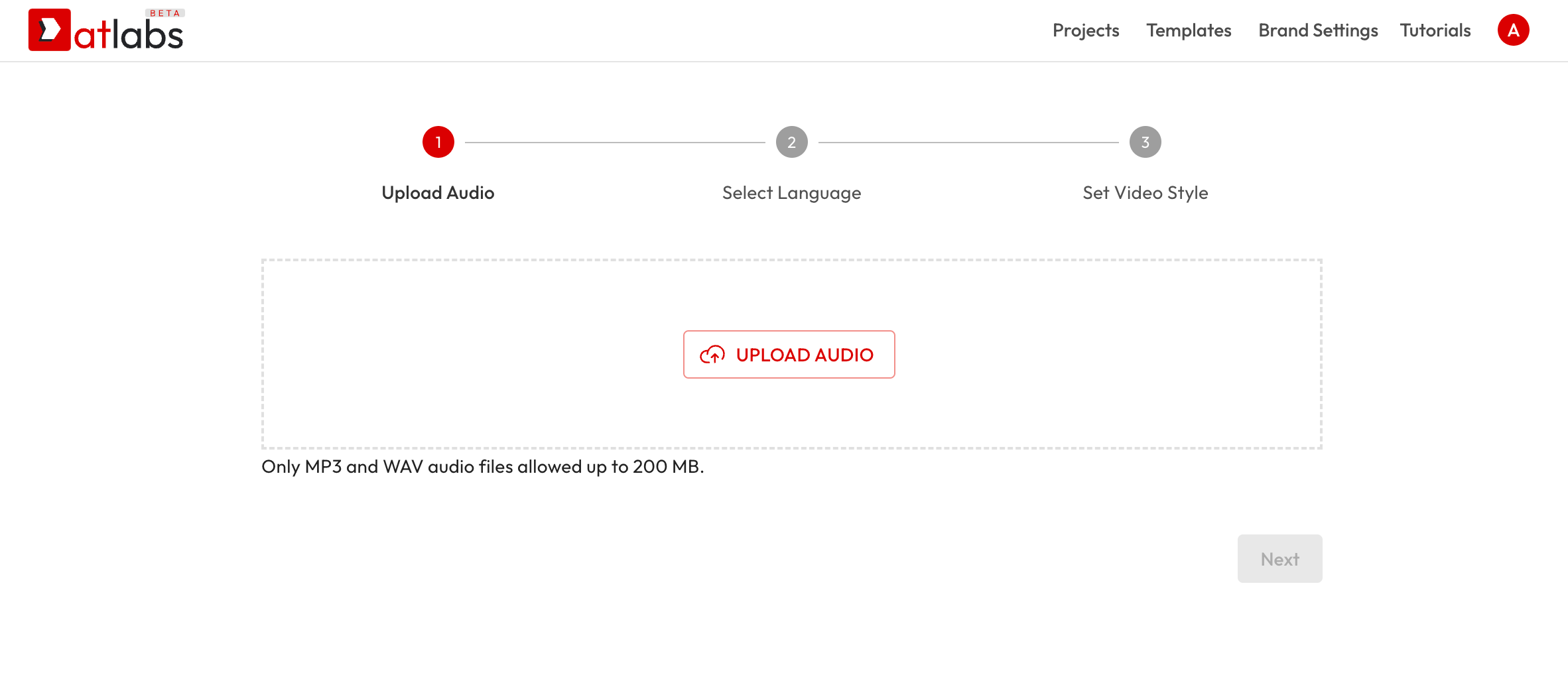
Task: Click the Next button
Action: coord(1279,559)
